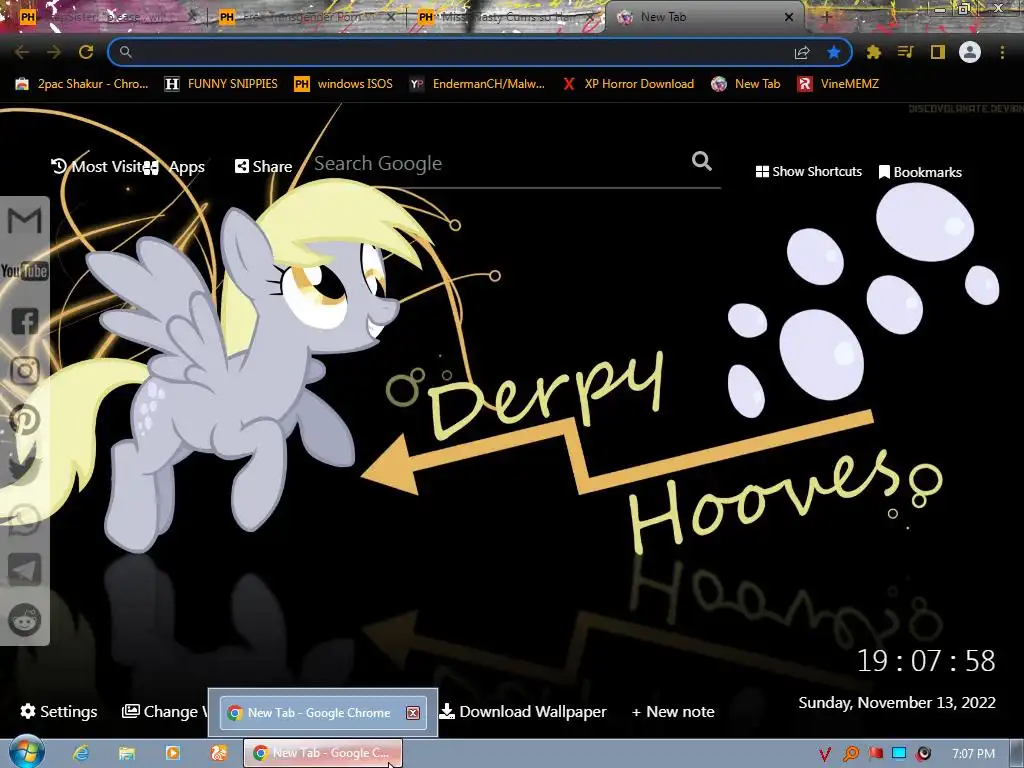Click the Share button on the page
This screenshot has height=768, width=1024.
click(x=263, y=167)
